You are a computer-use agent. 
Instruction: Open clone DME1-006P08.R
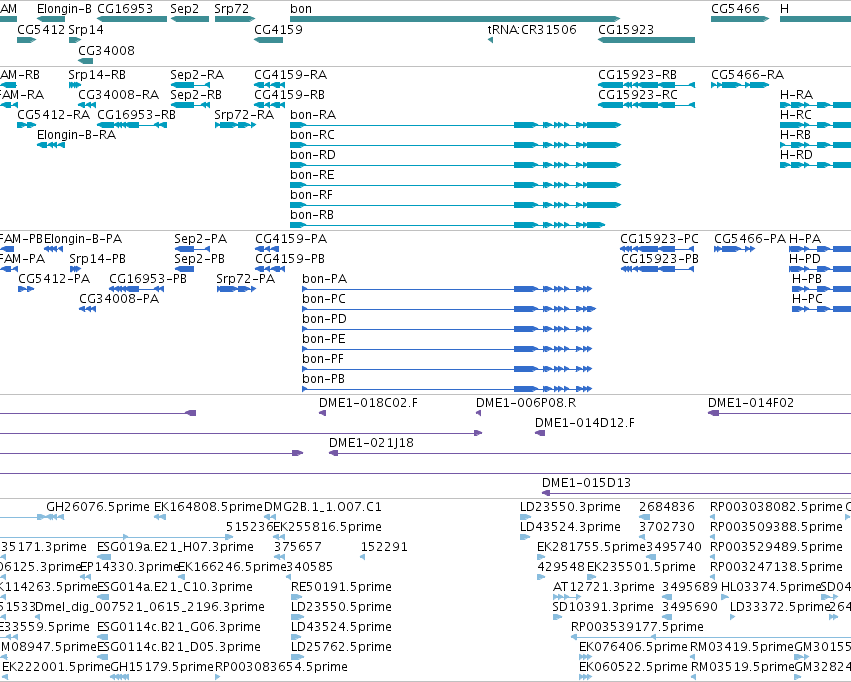click(x=478, y=413)
